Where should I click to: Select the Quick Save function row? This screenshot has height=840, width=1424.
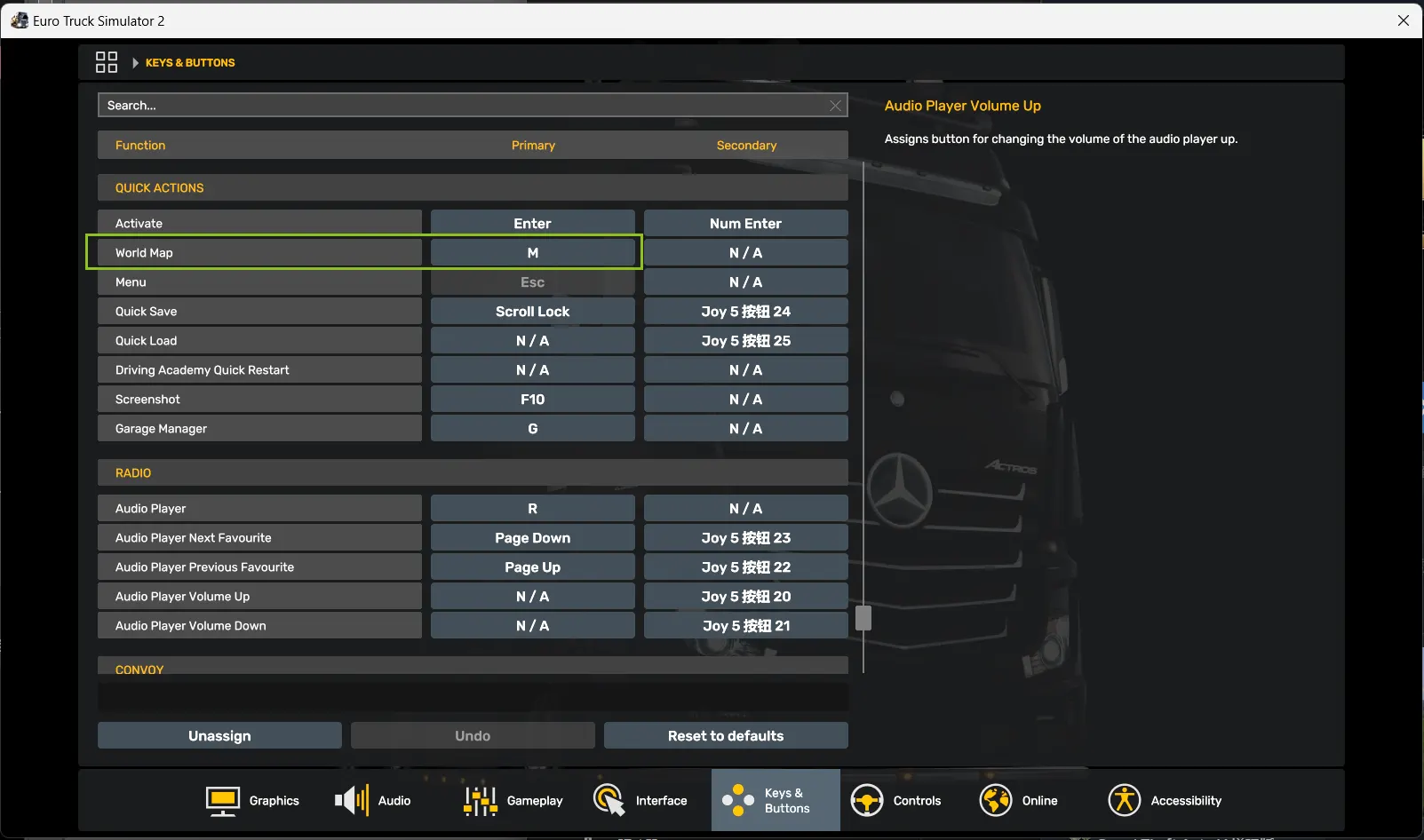259,312
